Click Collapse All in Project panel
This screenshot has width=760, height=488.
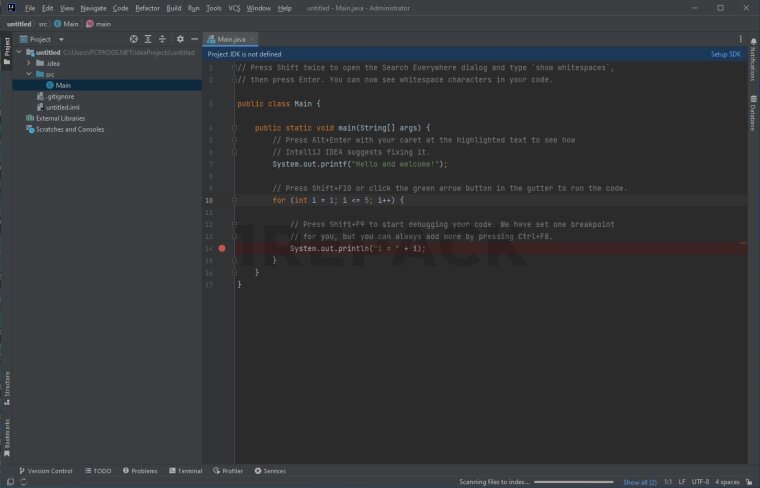coord(163,39)
